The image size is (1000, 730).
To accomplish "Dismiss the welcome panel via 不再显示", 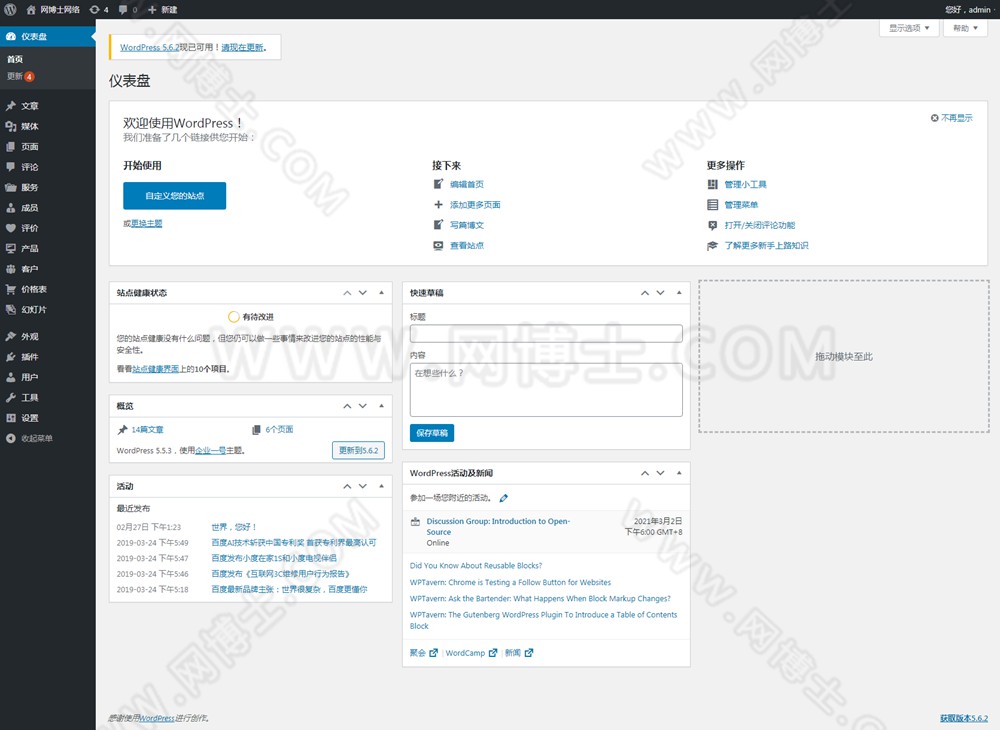I will 952,118.
